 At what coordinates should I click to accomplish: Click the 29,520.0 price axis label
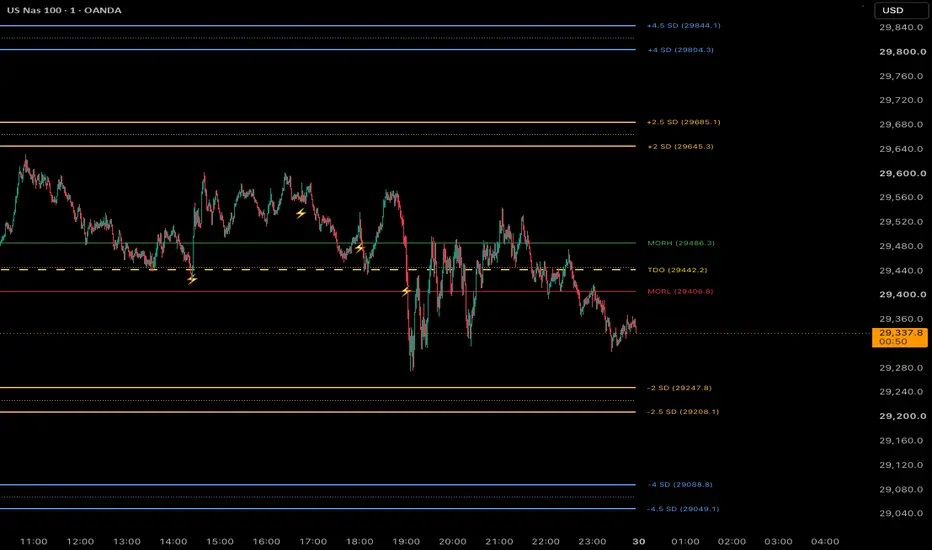(902, 222)
